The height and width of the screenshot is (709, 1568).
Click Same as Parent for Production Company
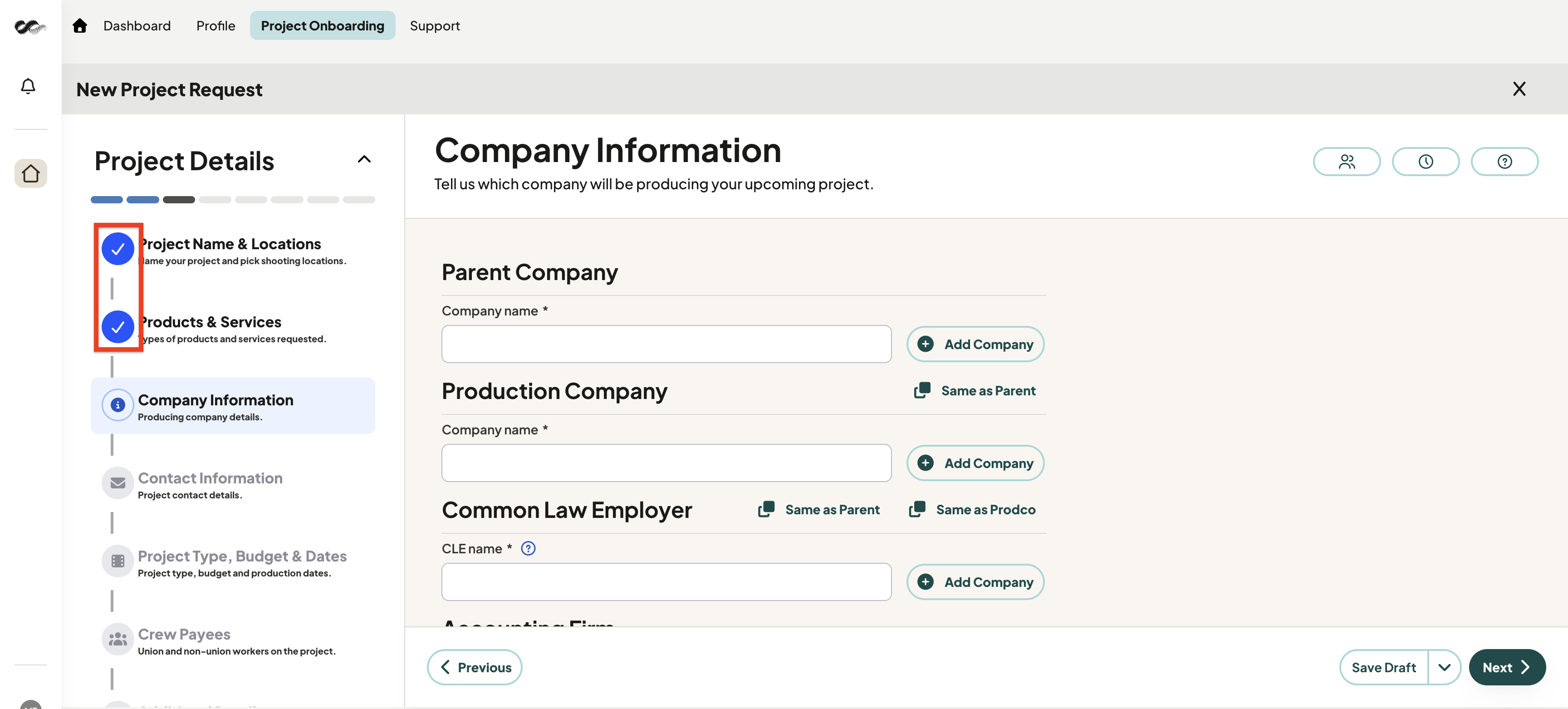pyautogui.click(x=975, y=390)
